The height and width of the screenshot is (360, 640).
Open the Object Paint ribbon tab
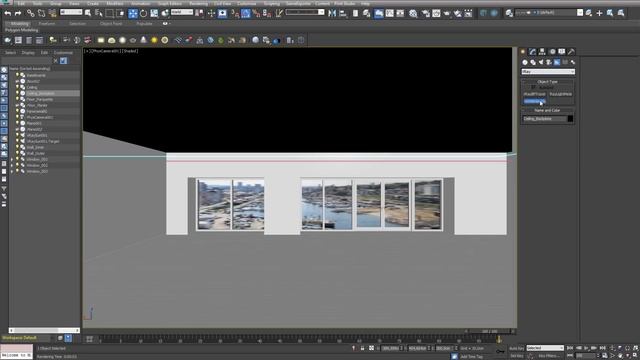pyautogui.click(x=111, y=24)
